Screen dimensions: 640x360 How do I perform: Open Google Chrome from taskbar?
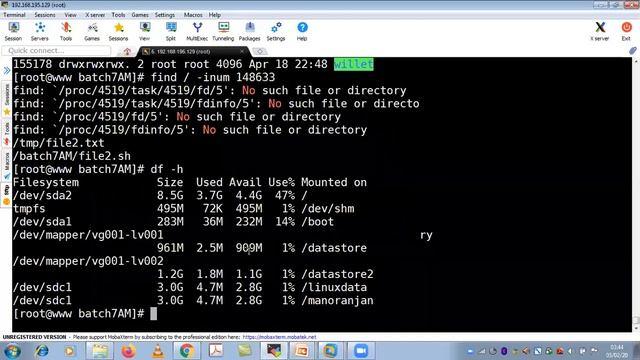[x=187, y=351]
